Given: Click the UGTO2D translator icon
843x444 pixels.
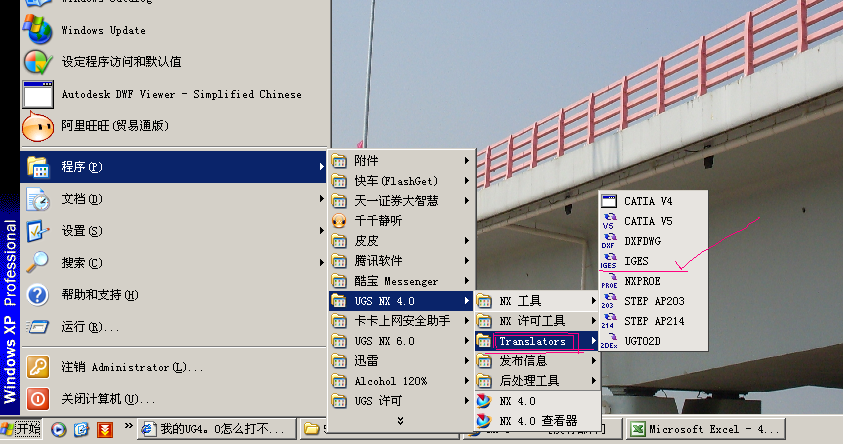Looking at the screenshot, I should pos(609,341).
